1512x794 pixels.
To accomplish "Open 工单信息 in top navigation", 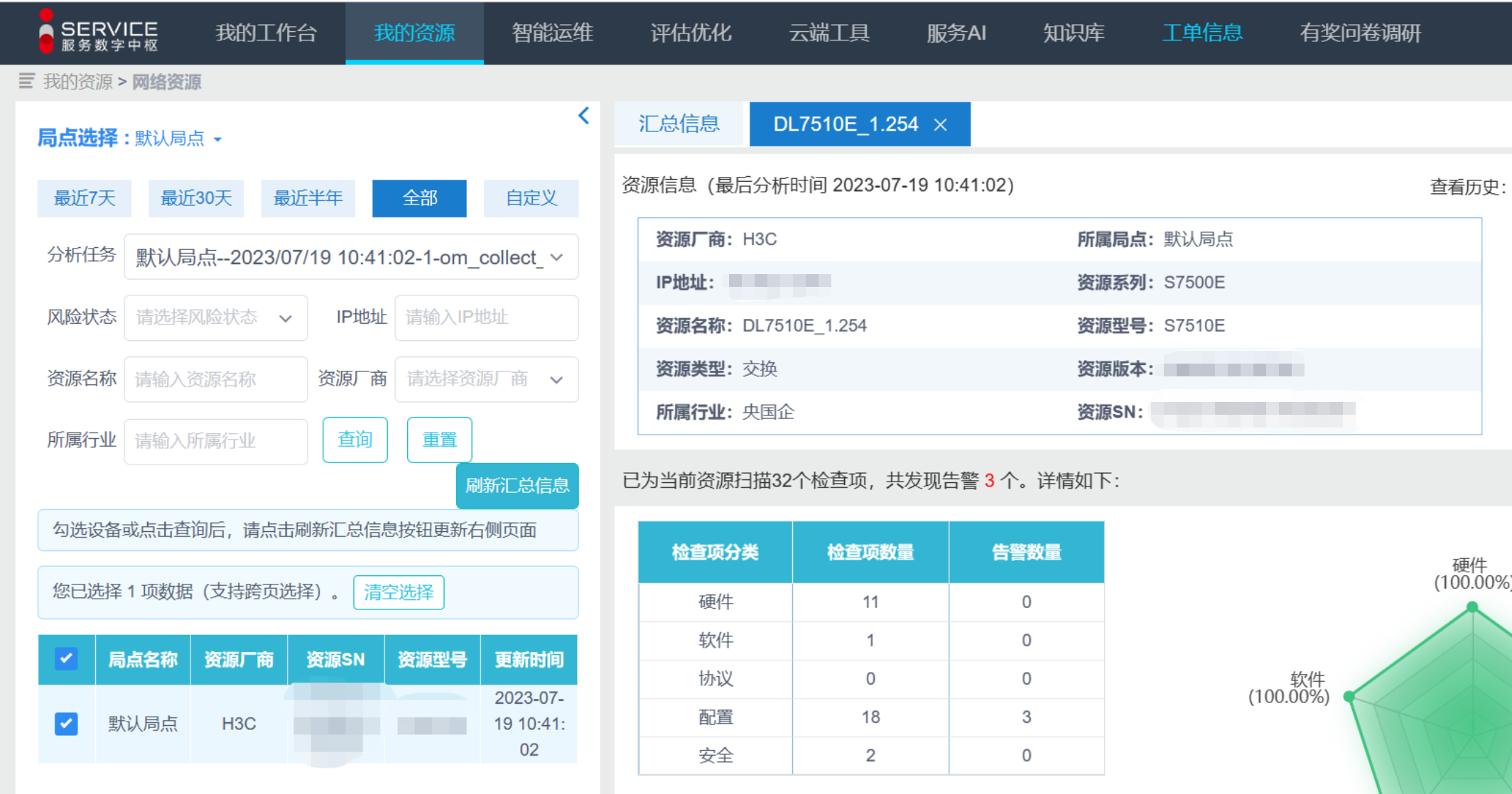I will pyautogui.click(x=1202, y=33).
